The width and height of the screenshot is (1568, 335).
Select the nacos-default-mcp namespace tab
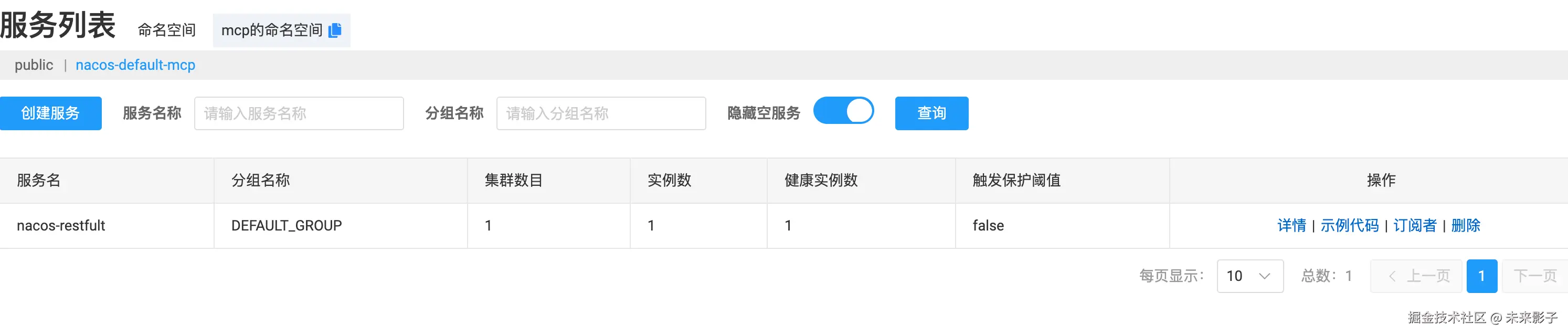tap(135, 65)
